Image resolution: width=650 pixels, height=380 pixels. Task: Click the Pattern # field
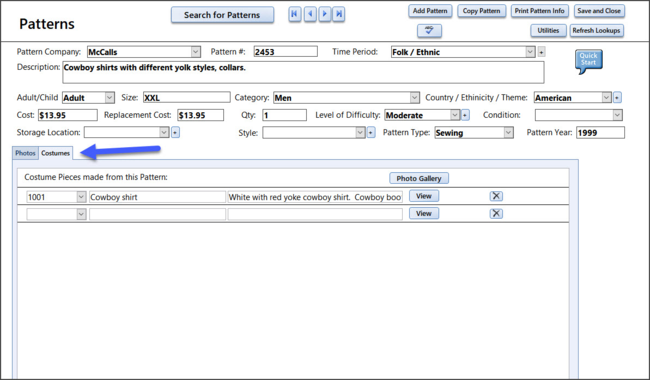click(286, 52)
